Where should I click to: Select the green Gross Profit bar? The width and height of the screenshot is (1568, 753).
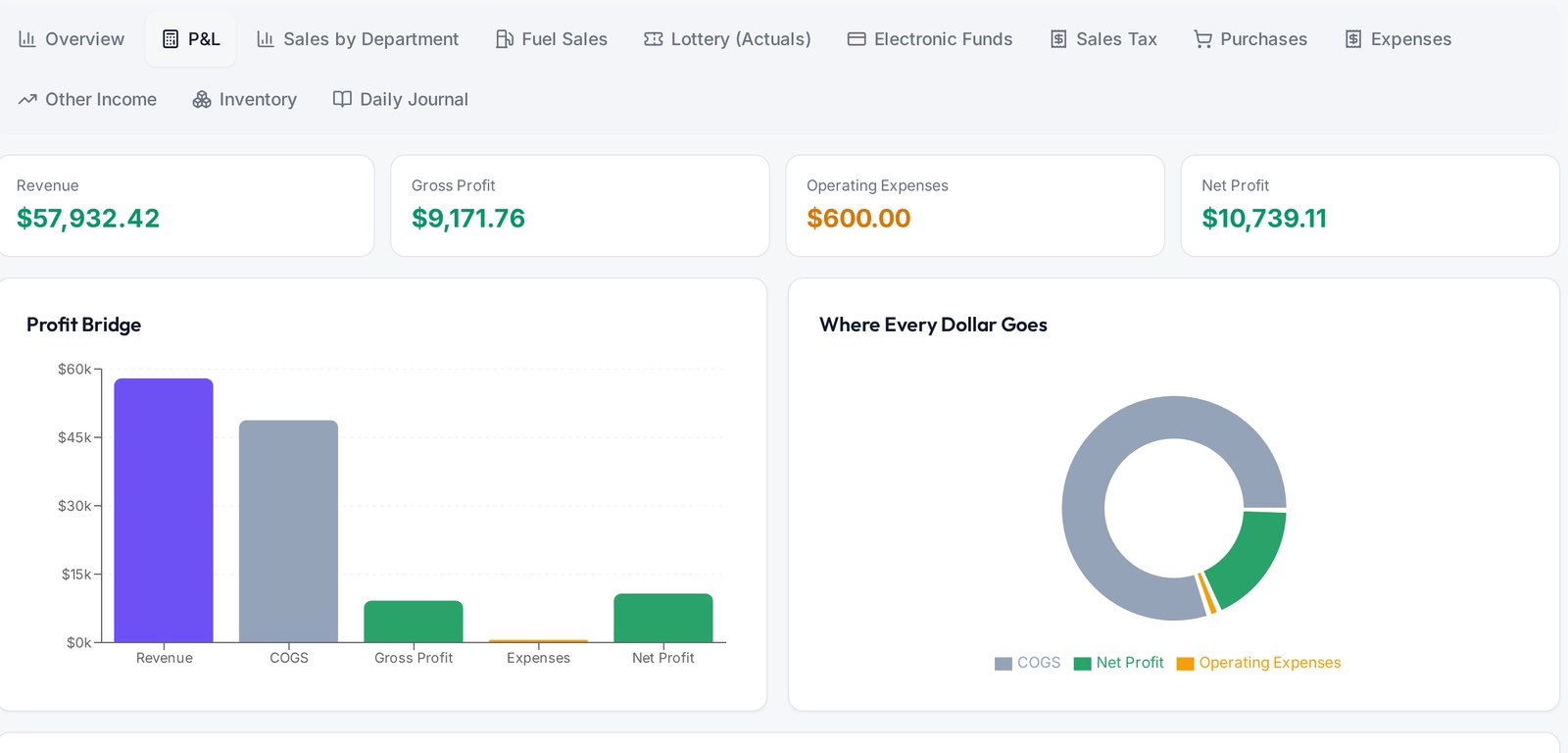pos(414,622)
